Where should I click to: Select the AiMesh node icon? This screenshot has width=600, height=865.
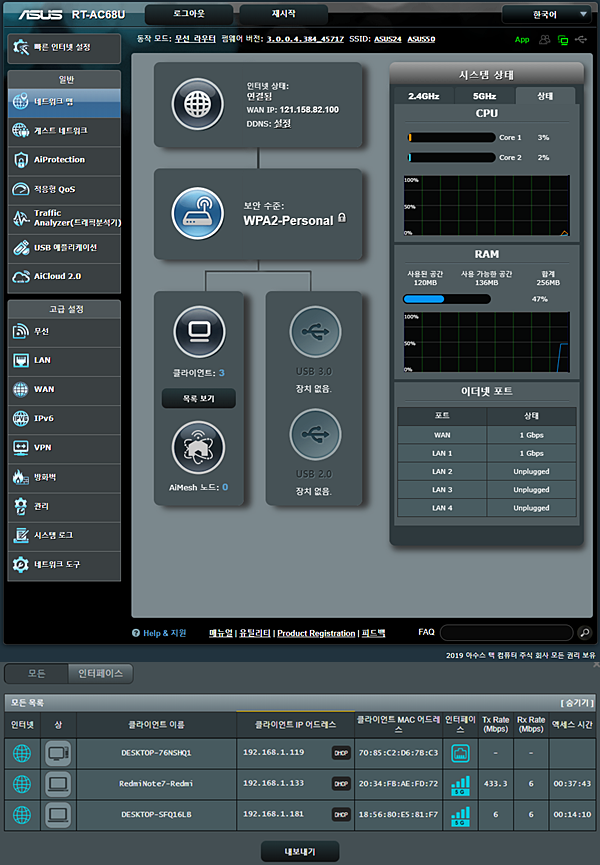coord(198,447)
